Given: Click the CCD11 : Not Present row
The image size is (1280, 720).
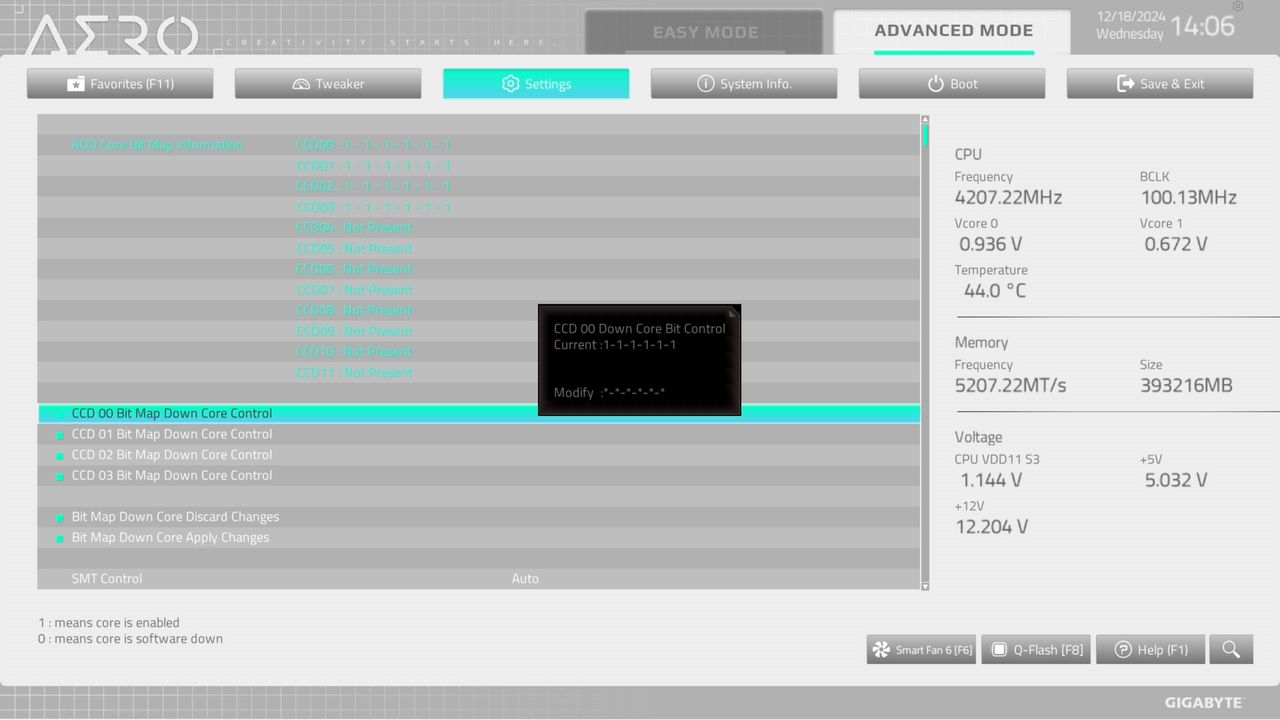Looking at the screenshot, I should (354, 373).
